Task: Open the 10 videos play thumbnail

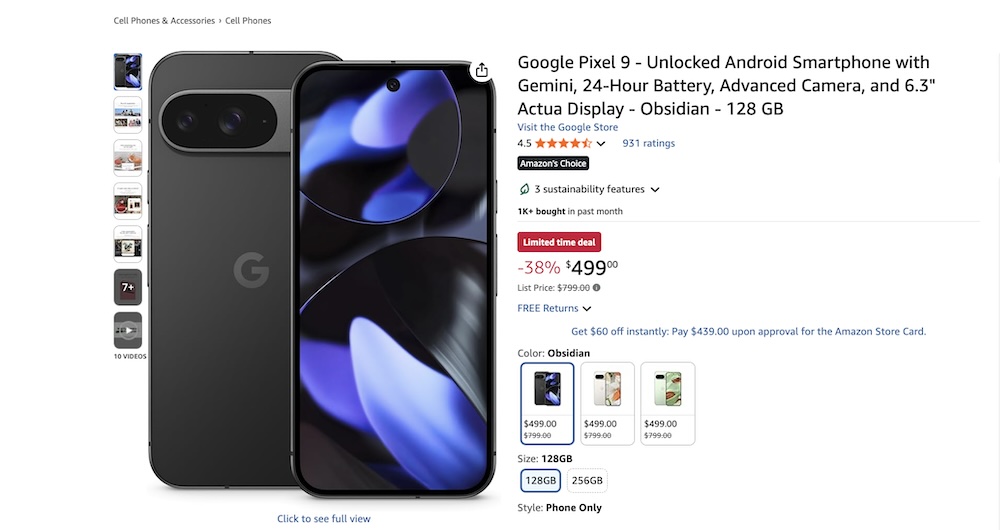Action: 128,330
